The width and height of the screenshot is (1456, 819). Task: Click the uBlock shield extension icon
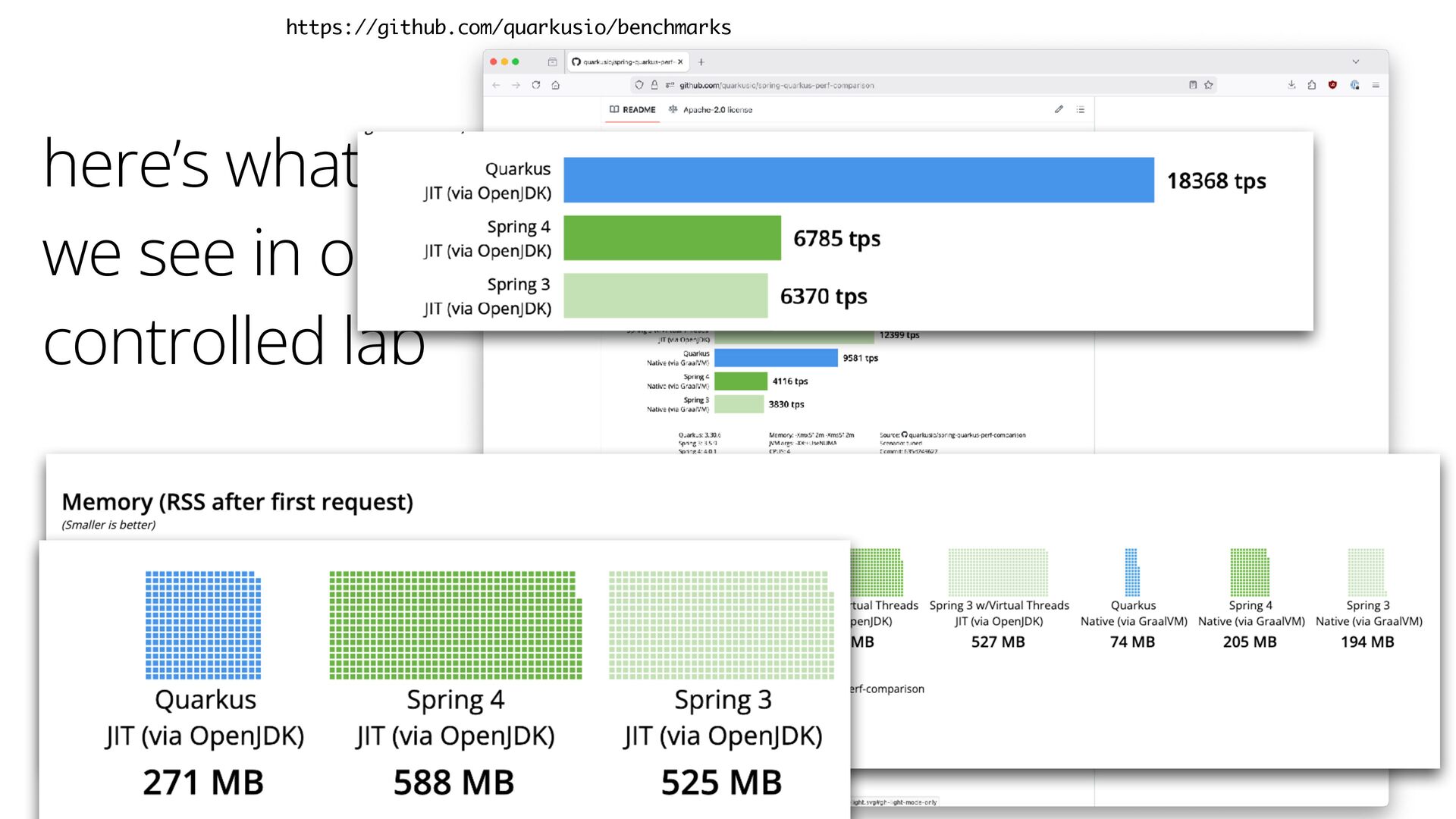click(x=1332, y=85)
